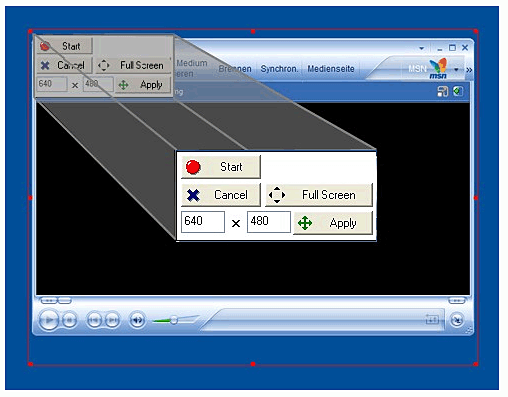Click the height field showing 480
The width and height of the screenshot is (508, 397).
click(269, 222)
